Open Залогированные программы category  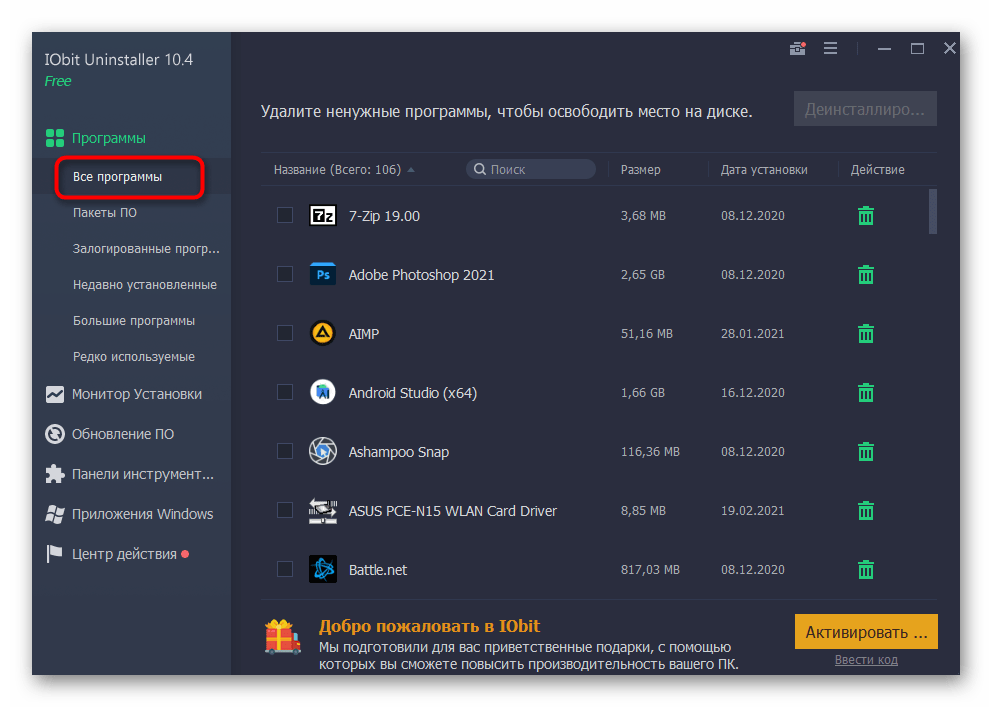(146, 249)
